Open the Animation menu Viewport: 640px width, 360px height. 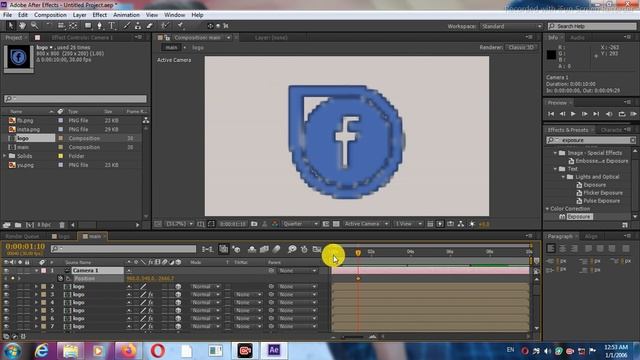click(x=126, y=15)
